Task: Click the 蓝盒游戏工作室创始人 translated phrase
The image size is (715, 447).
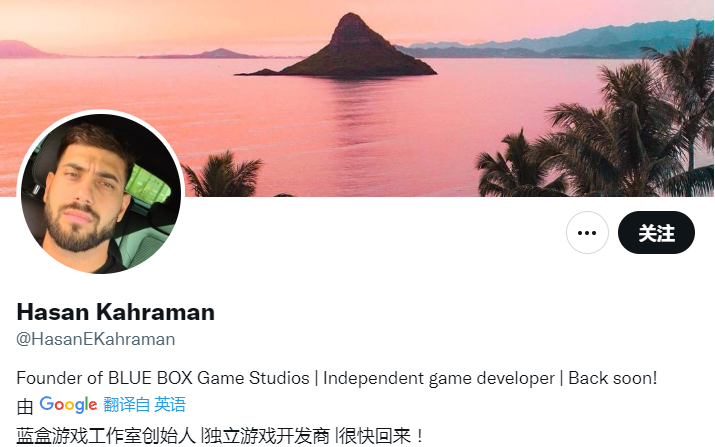Action: (106, 436)
